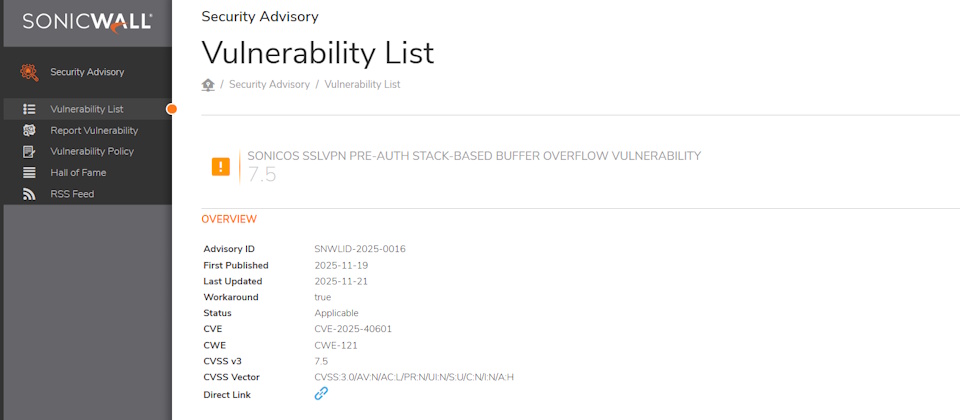Click the Hall of Fame sidebar icon
The image size is (960, 420).
30,173
